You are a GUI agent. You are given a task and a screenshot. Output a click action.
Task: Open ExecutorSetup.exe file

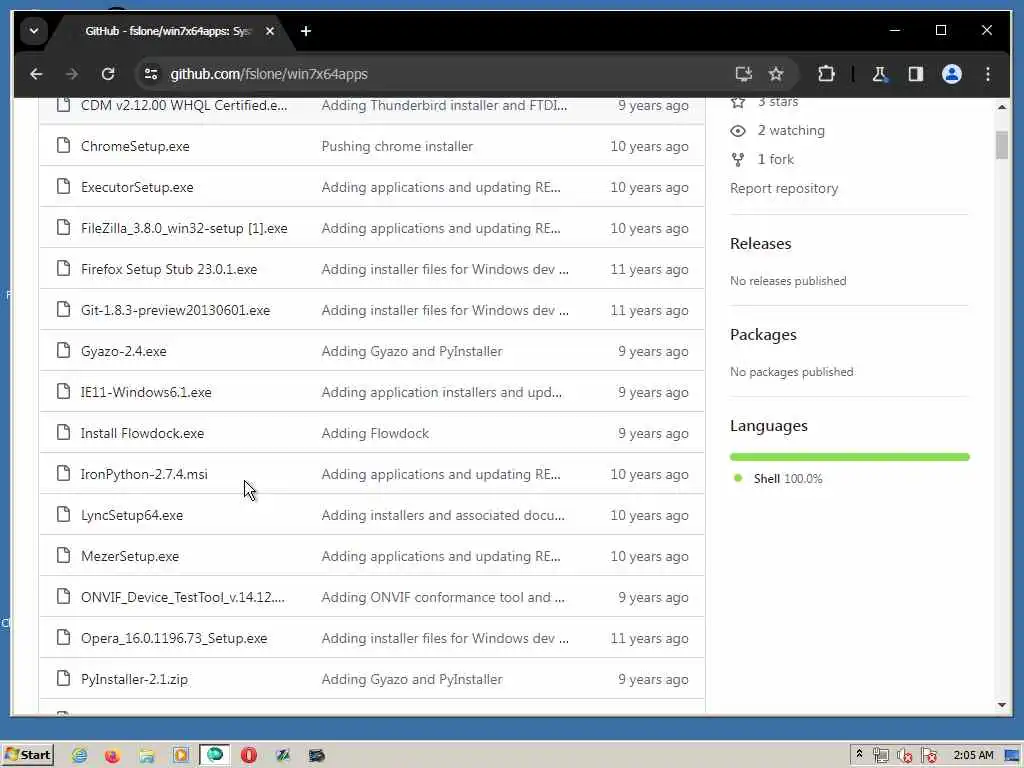coord(137,187)
